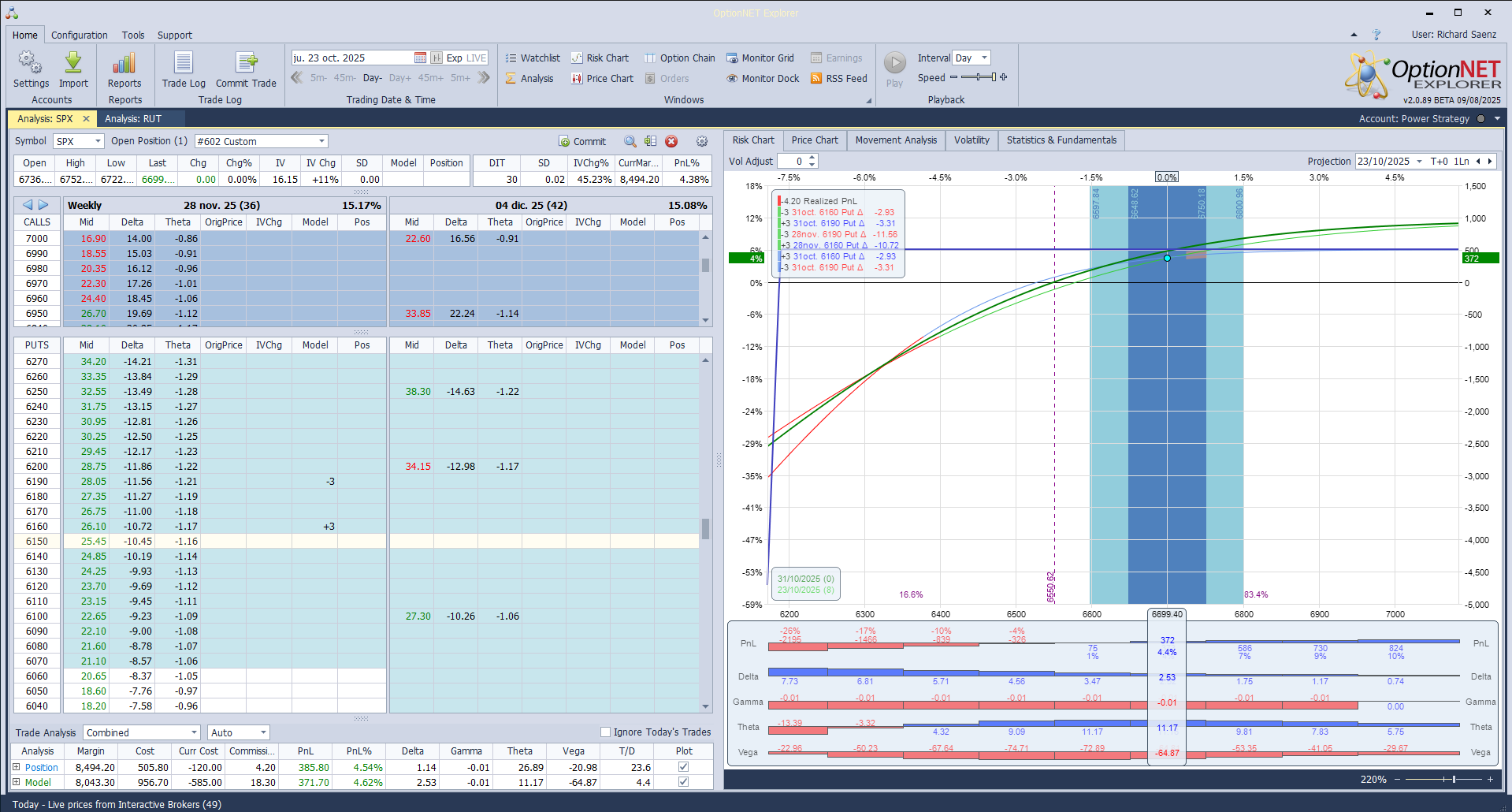The image size is (1512, 812).
Task: Open the Monitor Dock window
Action: tap(763, 78)
